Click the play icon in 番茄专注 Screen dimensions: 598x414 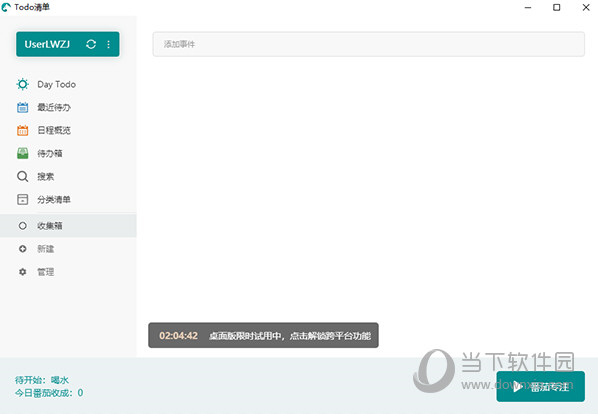click(518, 387)
